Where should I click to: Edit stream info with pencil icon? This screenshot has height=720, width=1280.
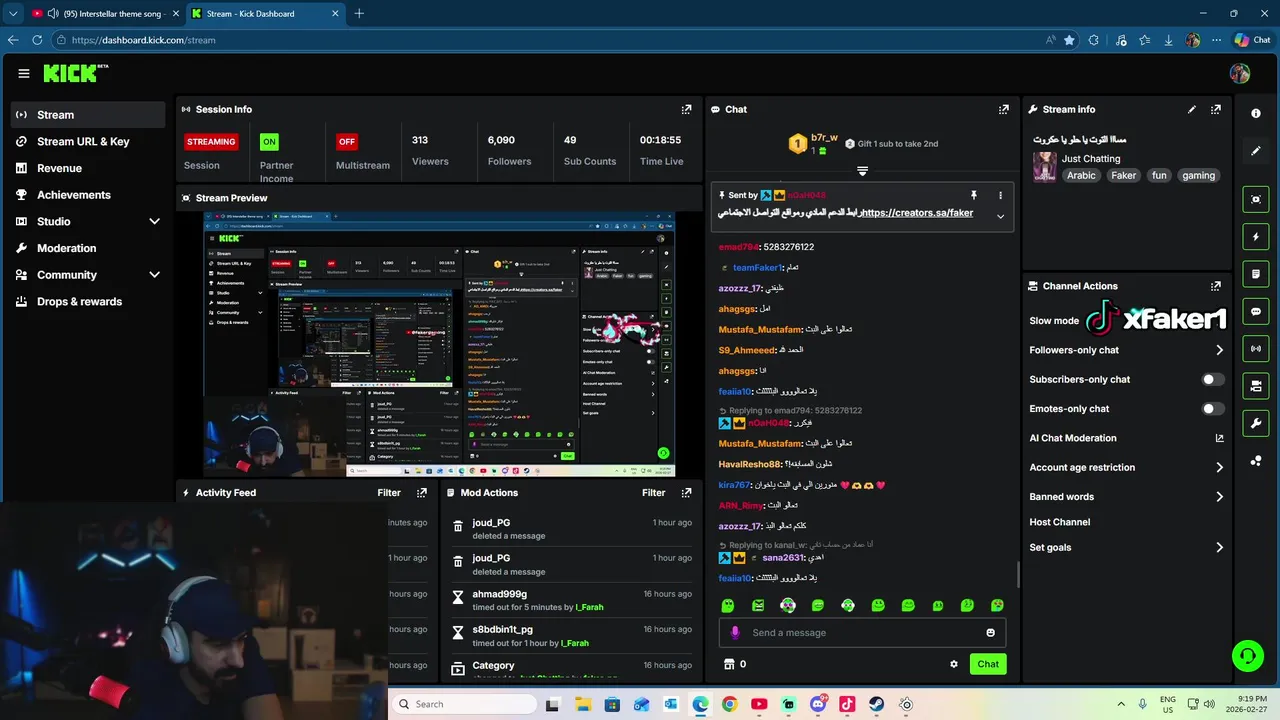(1192, 109)
